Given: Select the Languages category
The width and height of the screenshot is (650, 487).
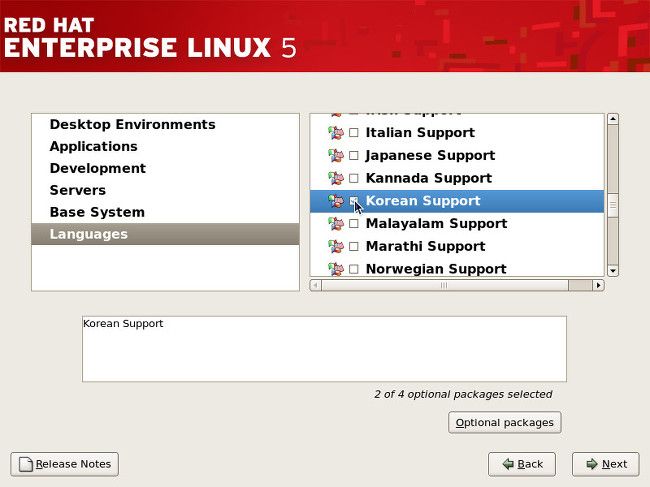Looking at the screenshot, I should pos(165,234).
